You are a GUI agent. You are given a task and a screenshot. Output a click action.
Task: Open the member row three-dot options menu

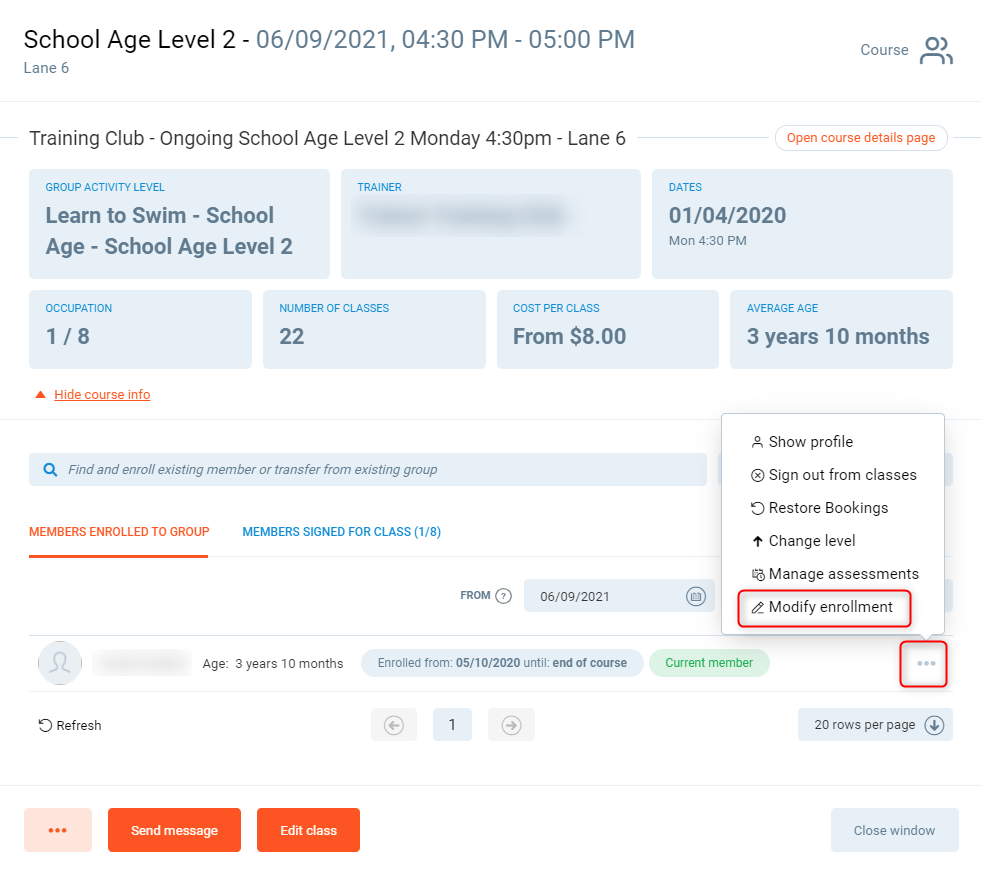coord(925,664)
